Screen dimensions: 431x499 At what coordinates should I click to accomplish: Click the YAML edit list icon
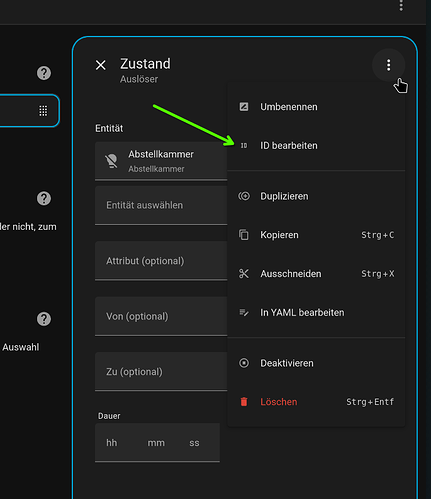point(244,313)
